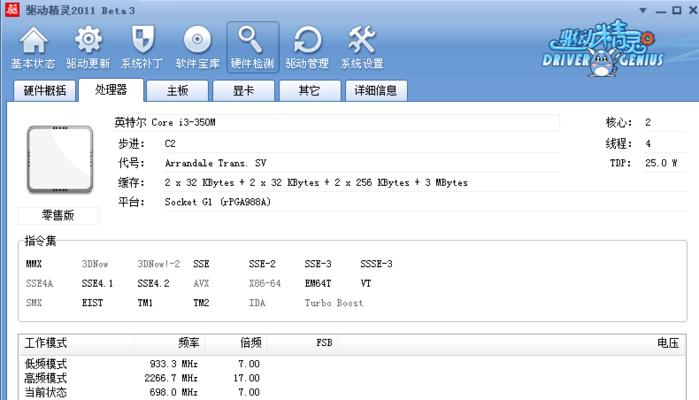Image resolution: width=699 pixels, height=400 pixels.
Task: Click the SSE4A instruction entry
Action: point(39,284)
